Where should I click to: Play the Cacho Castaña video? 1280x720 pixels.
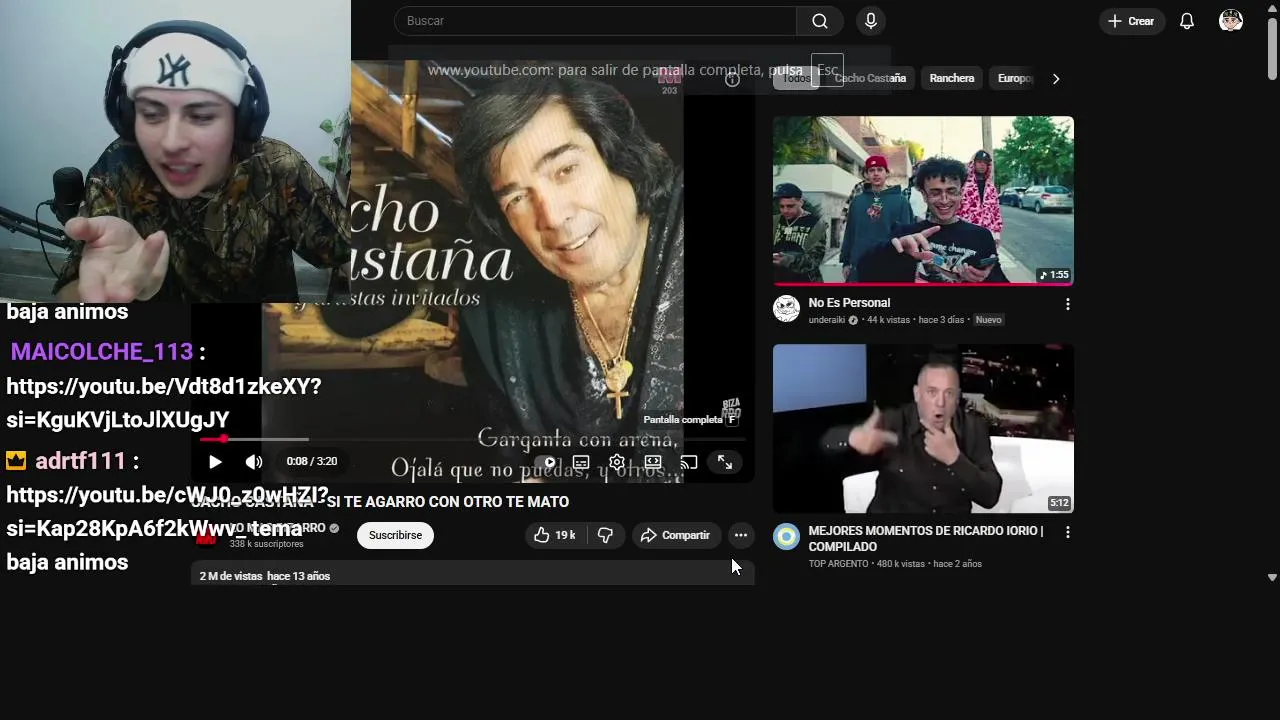pyautogui.click(x=215, y=462)
